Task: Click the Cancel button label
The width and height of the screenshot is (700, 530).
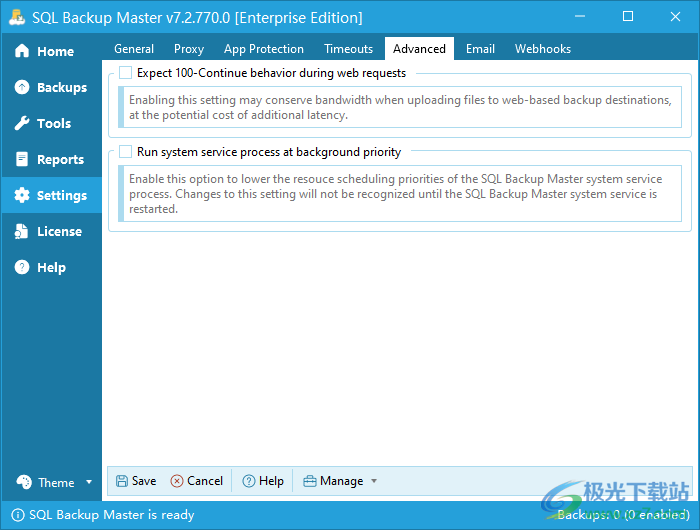Action: [205, 481]
